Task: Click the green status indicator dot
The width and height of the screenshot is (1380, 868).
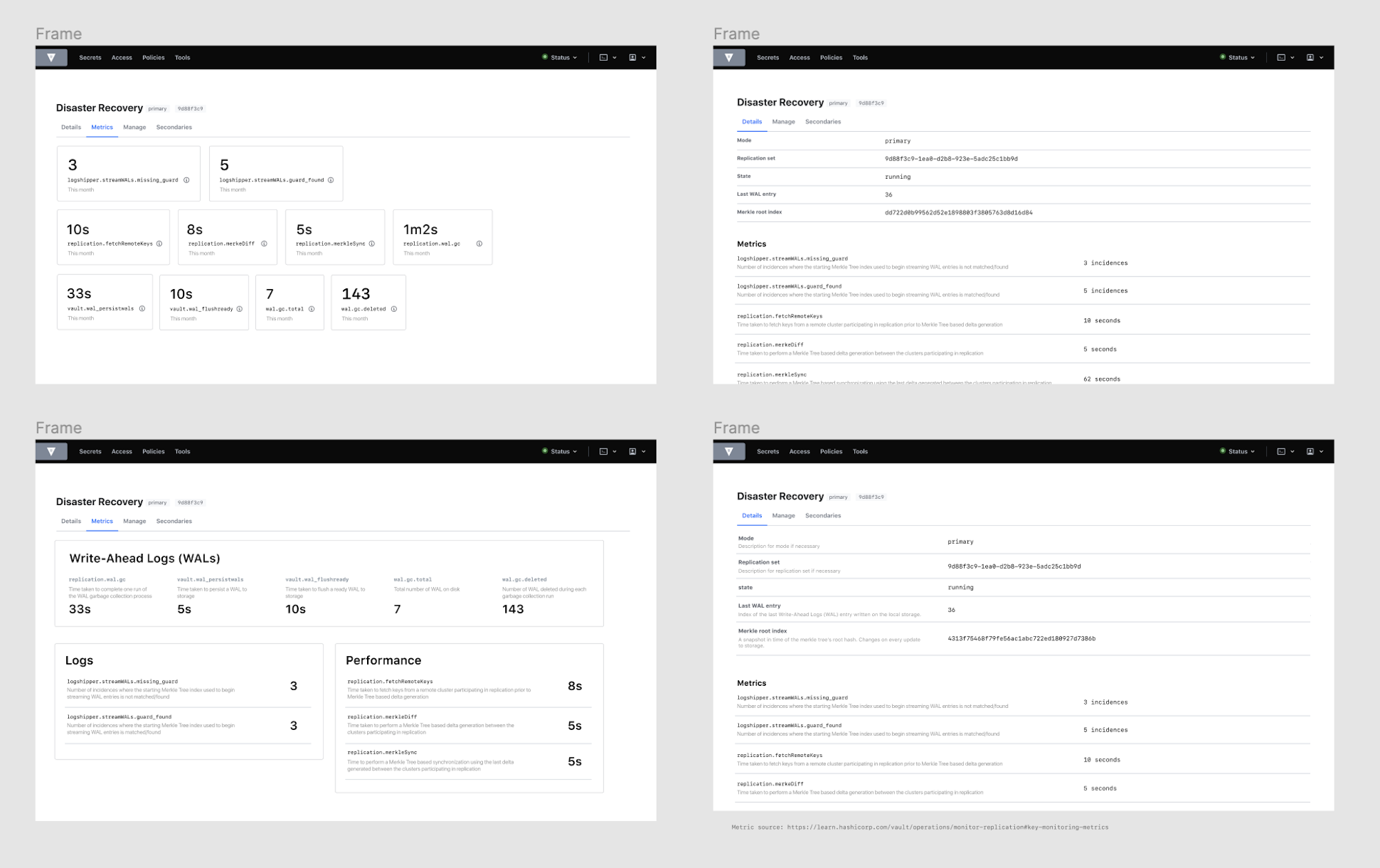Action: coord(544,57)
